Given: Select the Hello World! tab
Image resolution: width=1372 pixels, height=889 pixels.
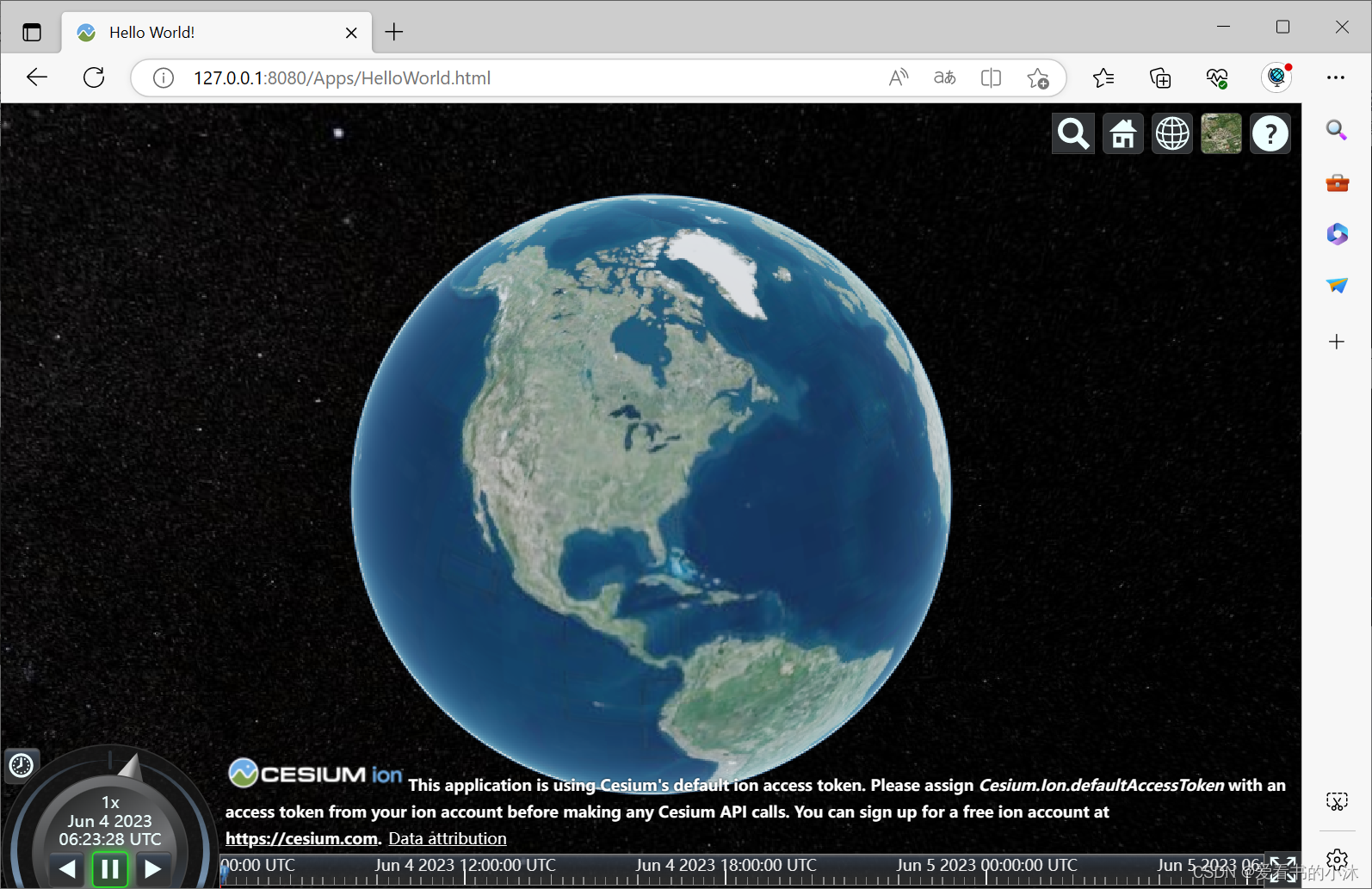Looking at the screenshot, I should [x=217, y=33].
